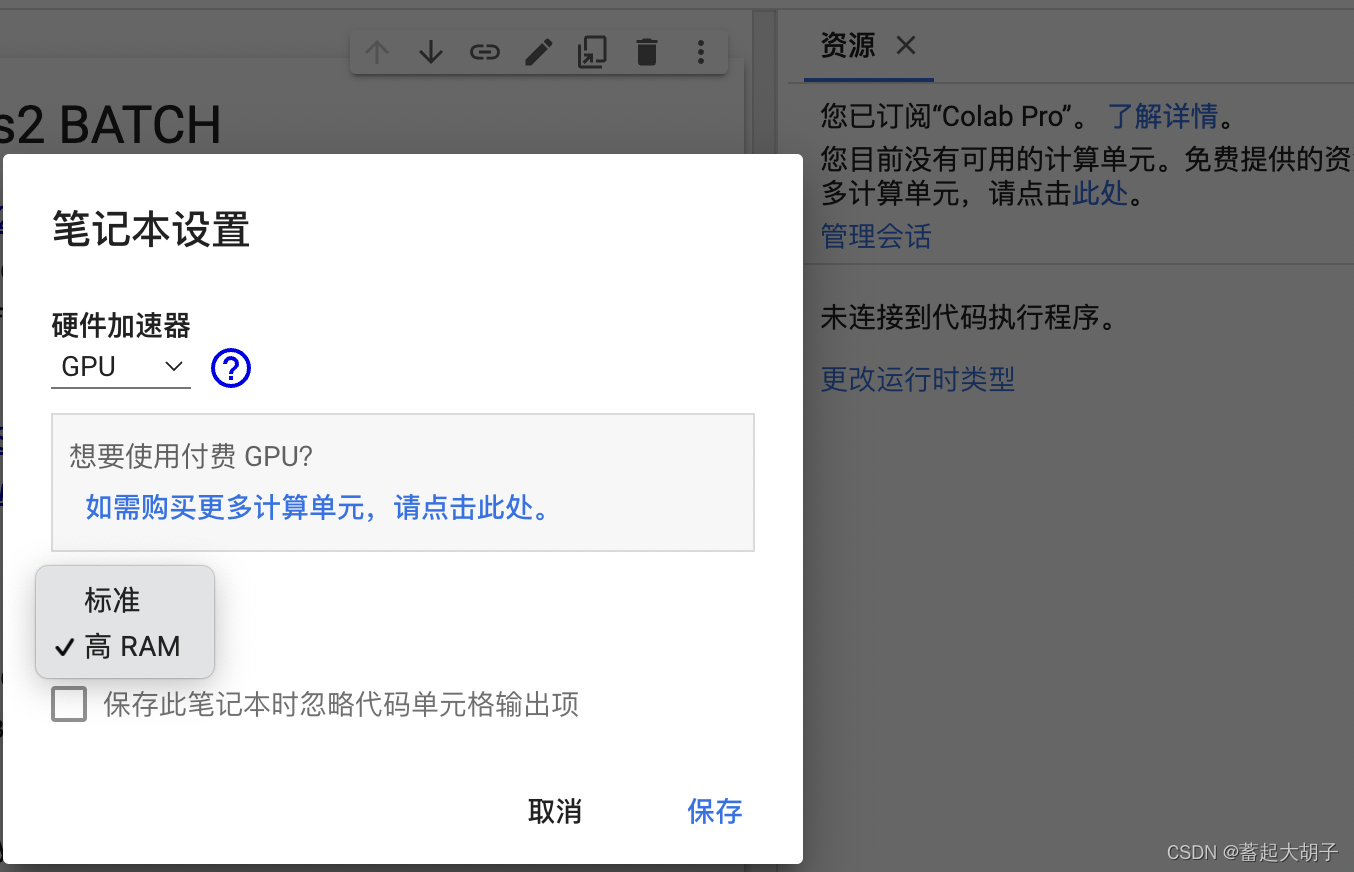The image size is (1354, 872).
Task: Click the 如需购买更多计算单元 purchase link
Action: pos(316,508)
